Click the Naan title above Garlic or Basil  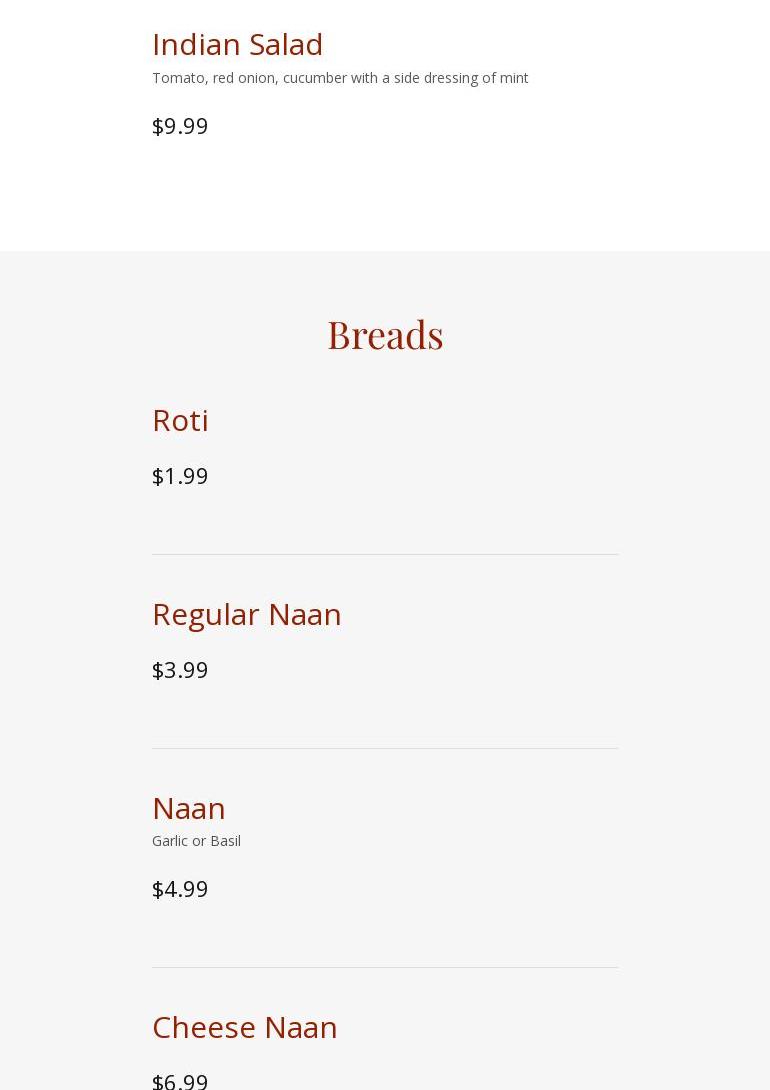coord(188,808)
